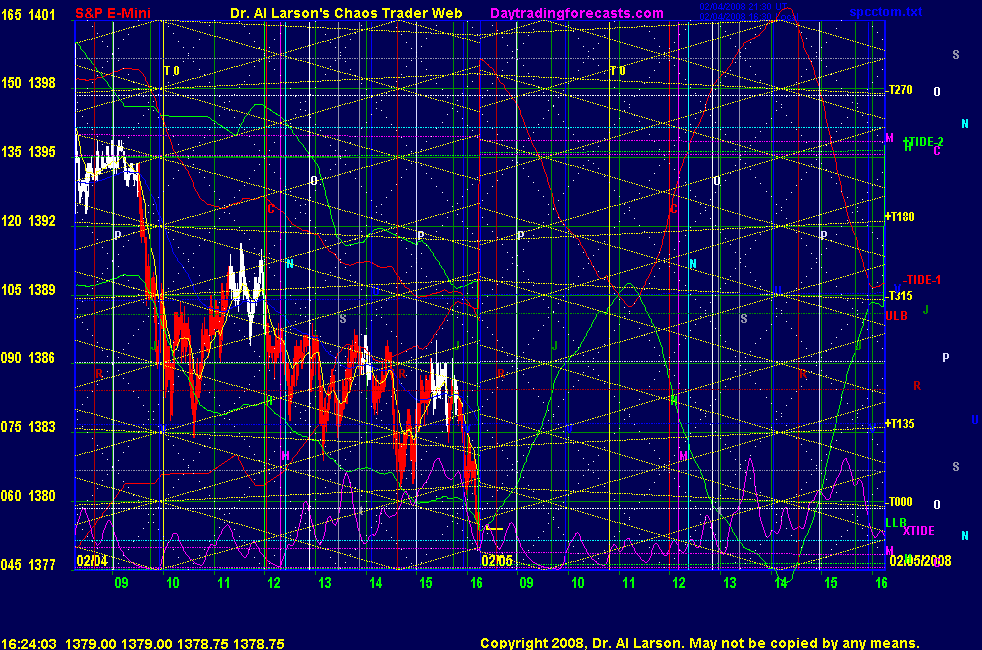Click the "1378.75 1378.75" closing quote values
This screenshot has height=650, width=982.
pos(230,644)
